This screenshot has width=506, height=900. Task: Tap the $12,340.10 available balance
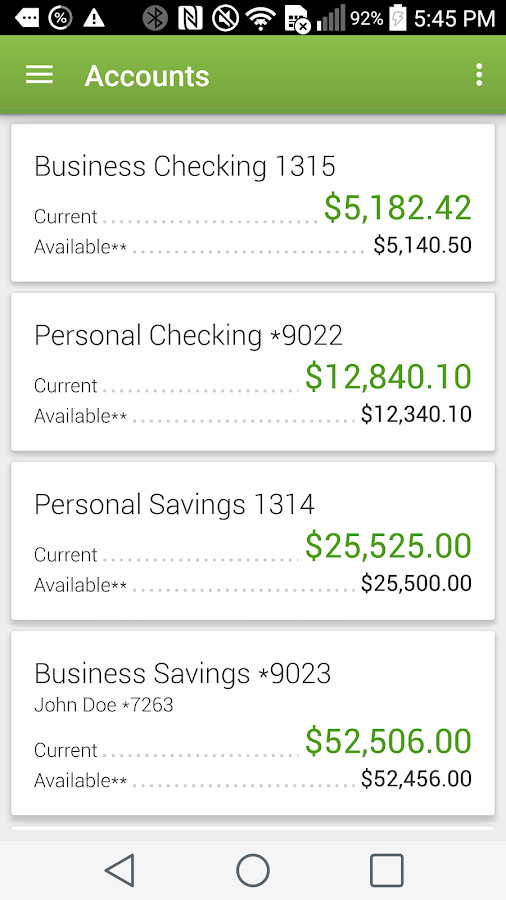pos(417,414)
